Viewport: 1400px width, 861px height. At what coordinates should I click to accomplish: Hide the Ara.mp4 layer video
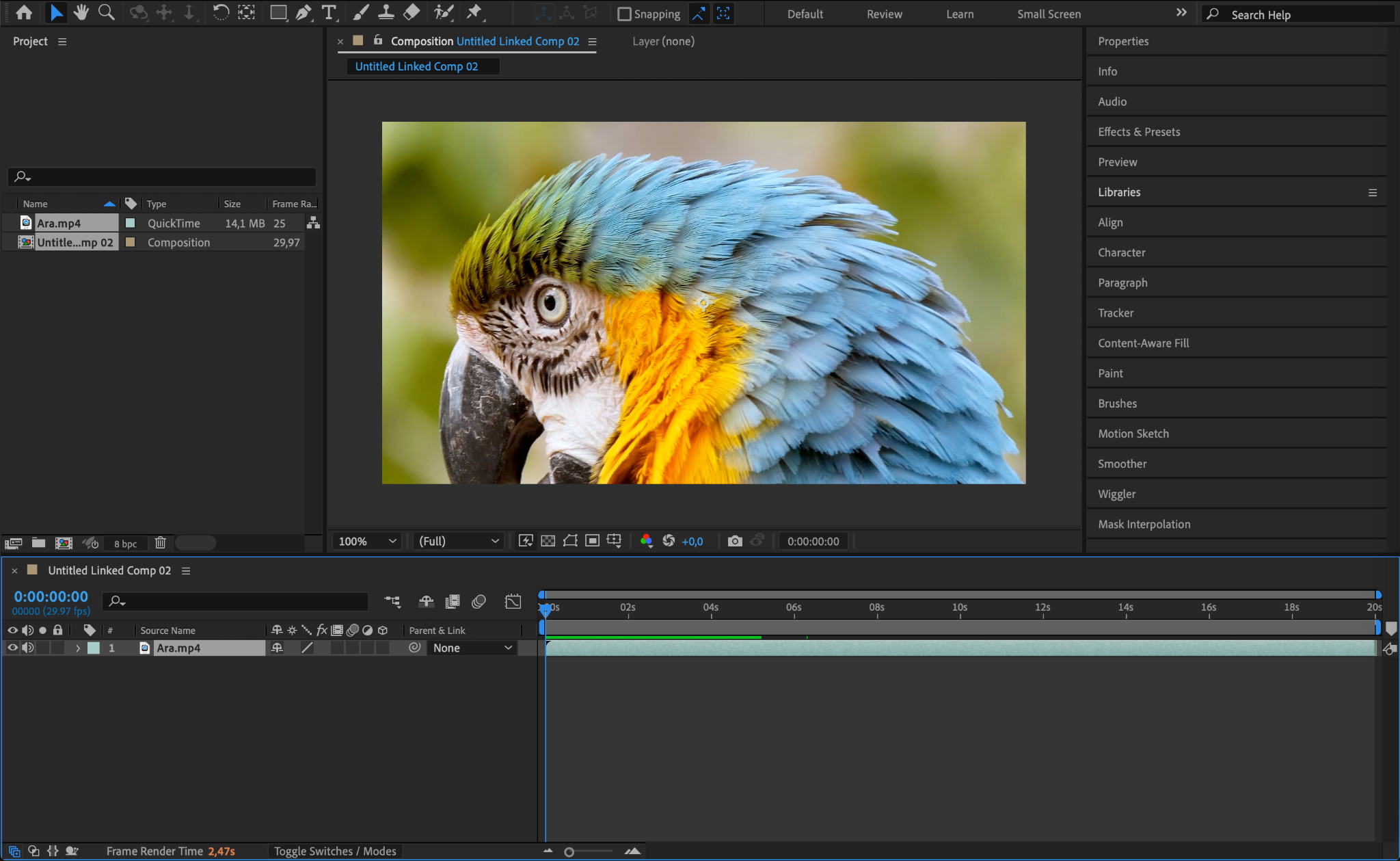click(x=12, y=648)
